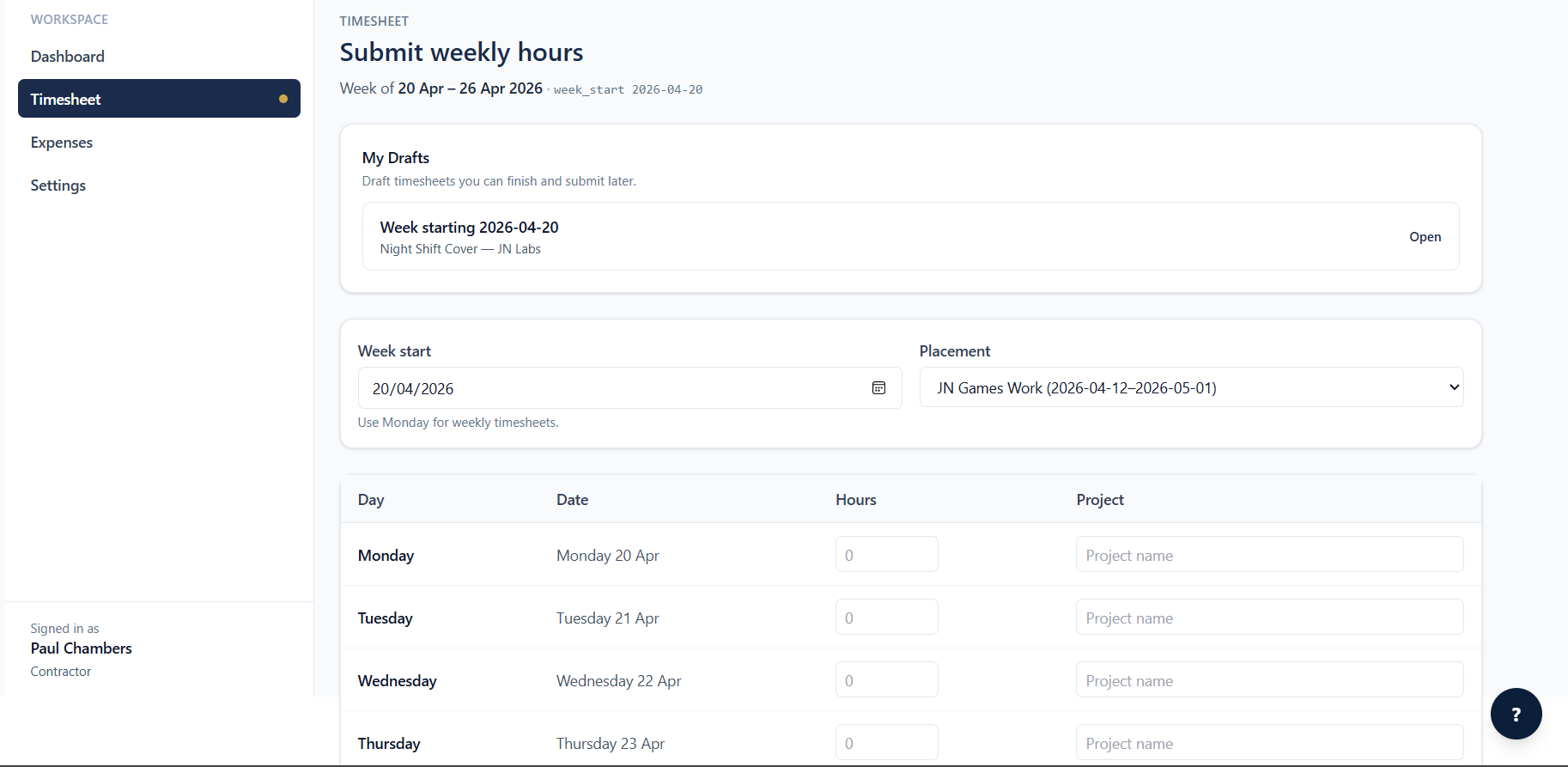The image size is (1568, 767).
Task: Click Wednesday project name field
Action: coord(1269,680)
